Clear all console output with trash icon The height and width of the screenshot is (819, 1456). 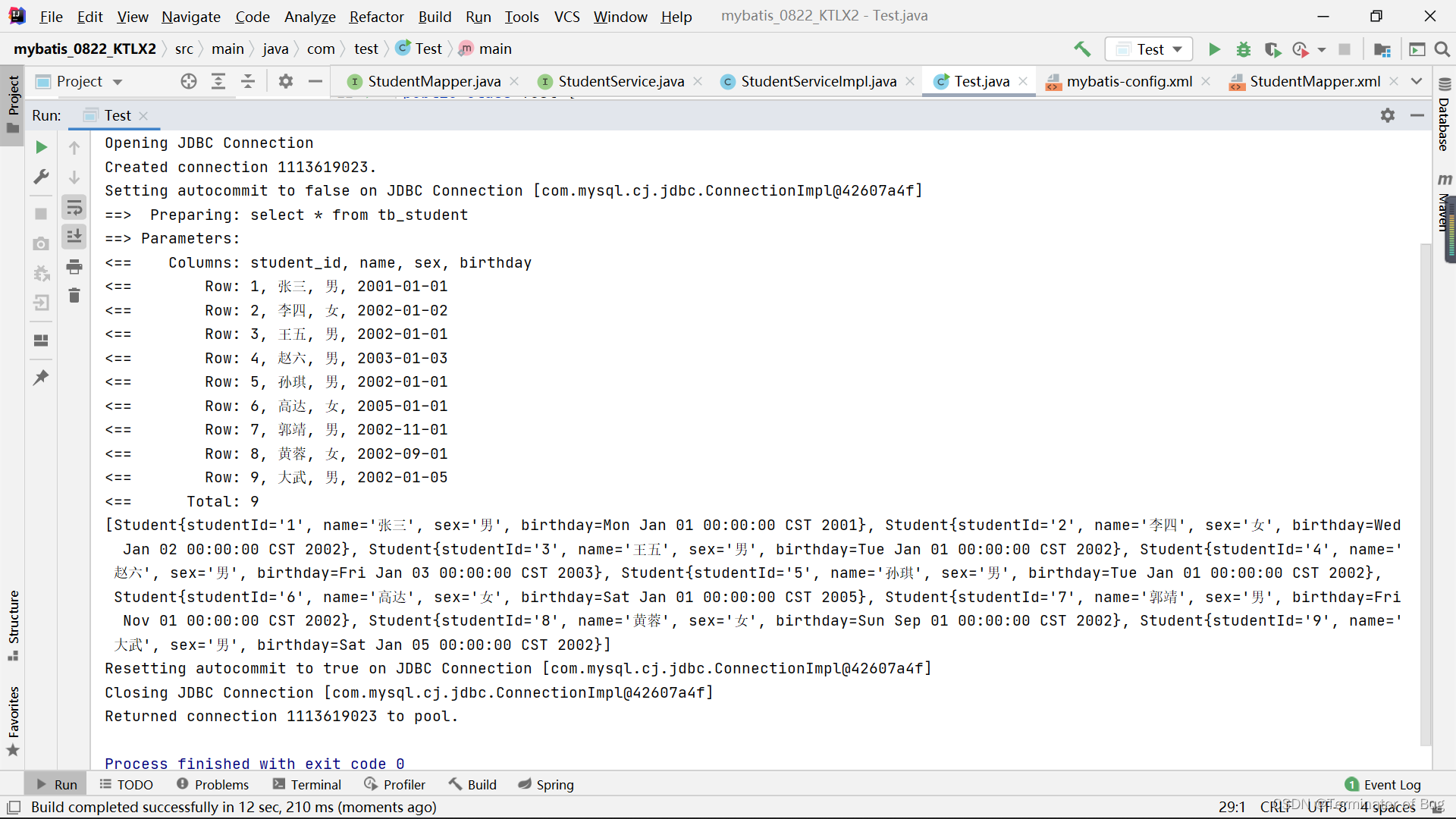tap(74, 296)
